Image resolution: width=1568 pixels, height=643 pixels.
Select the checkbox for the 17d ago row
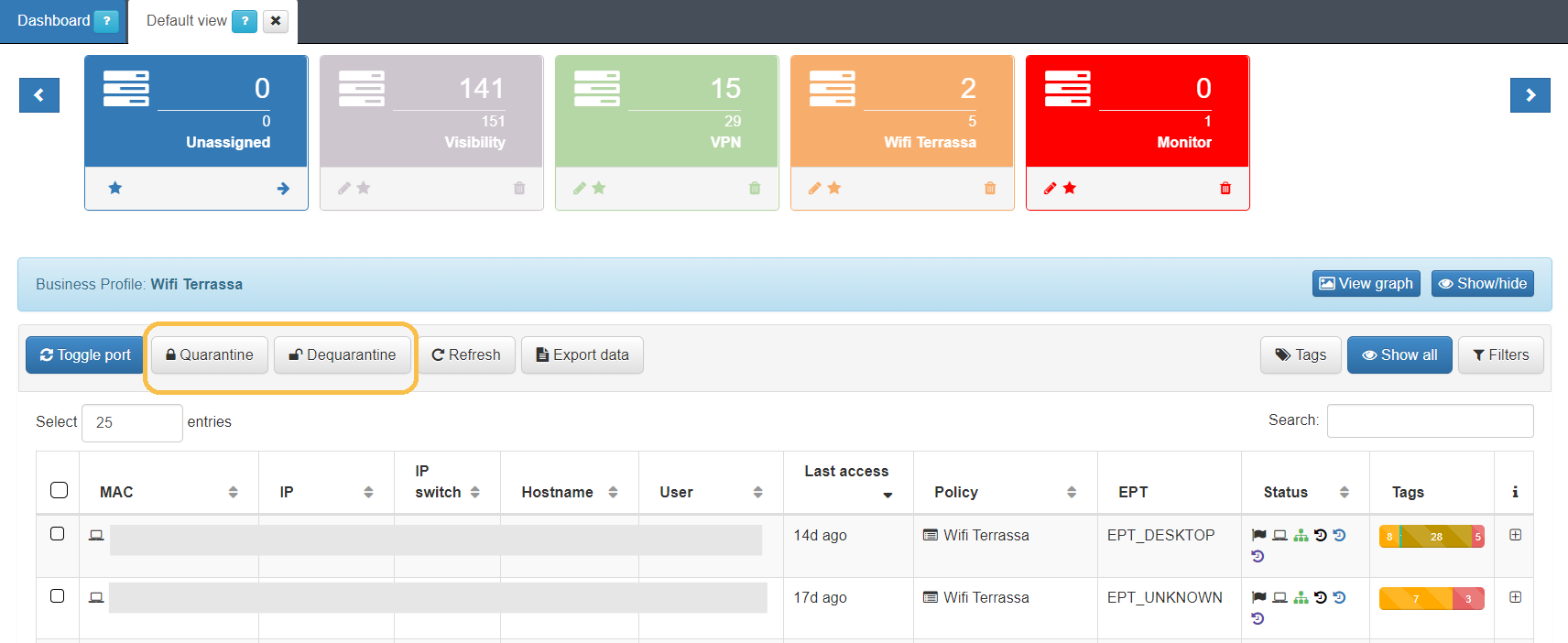click(x=58, y=596)
